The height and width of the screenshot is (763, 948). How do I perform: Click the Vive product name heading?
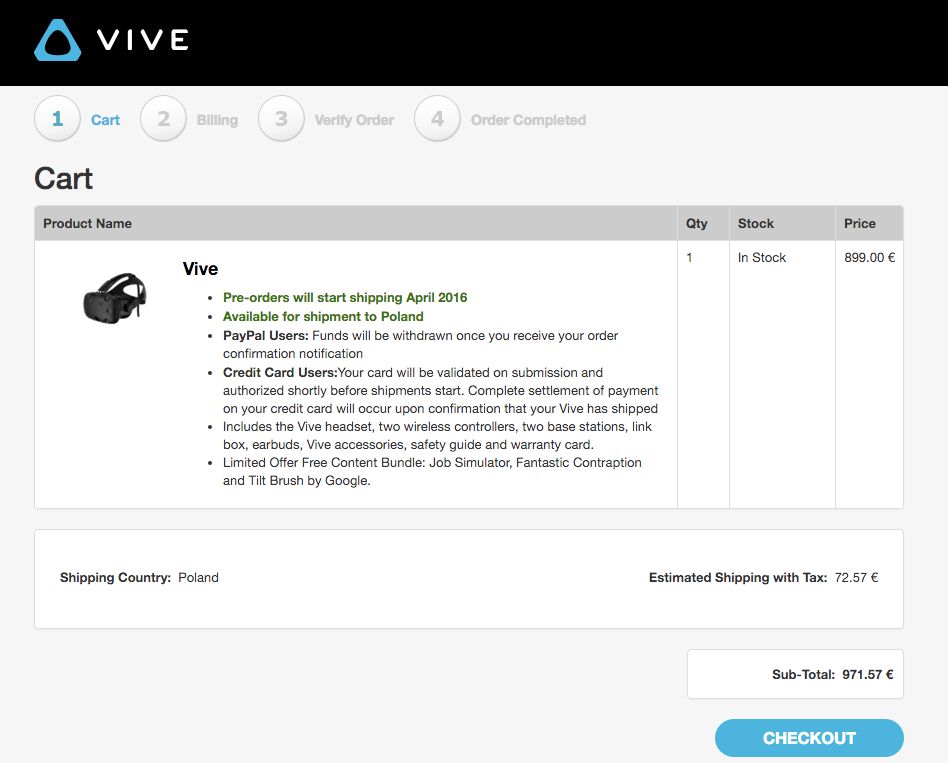[x=200, y=268]
